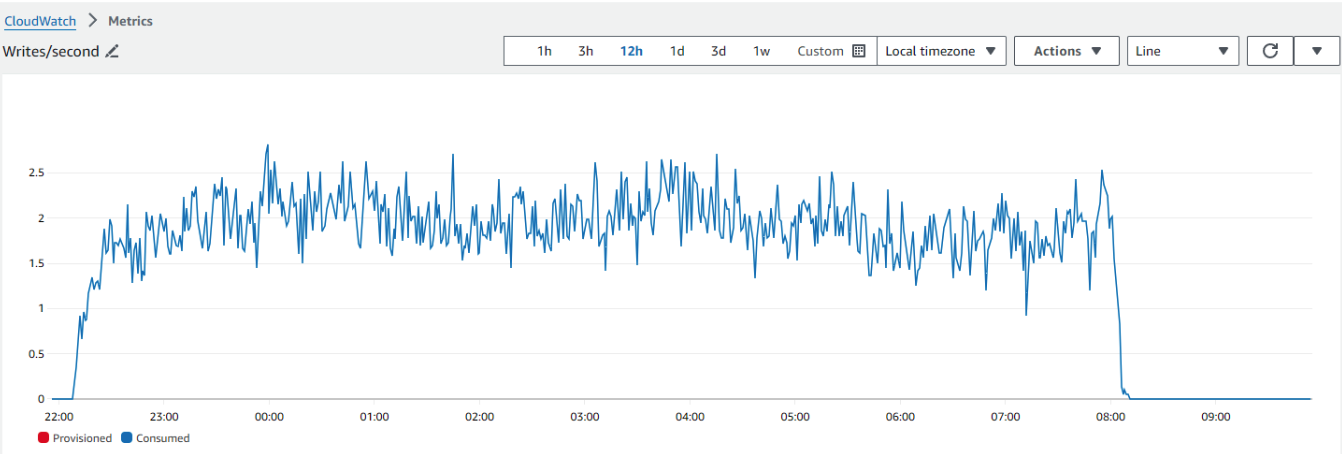Select the 3h time range
The image size is (1342, 454).
point(585,51)
